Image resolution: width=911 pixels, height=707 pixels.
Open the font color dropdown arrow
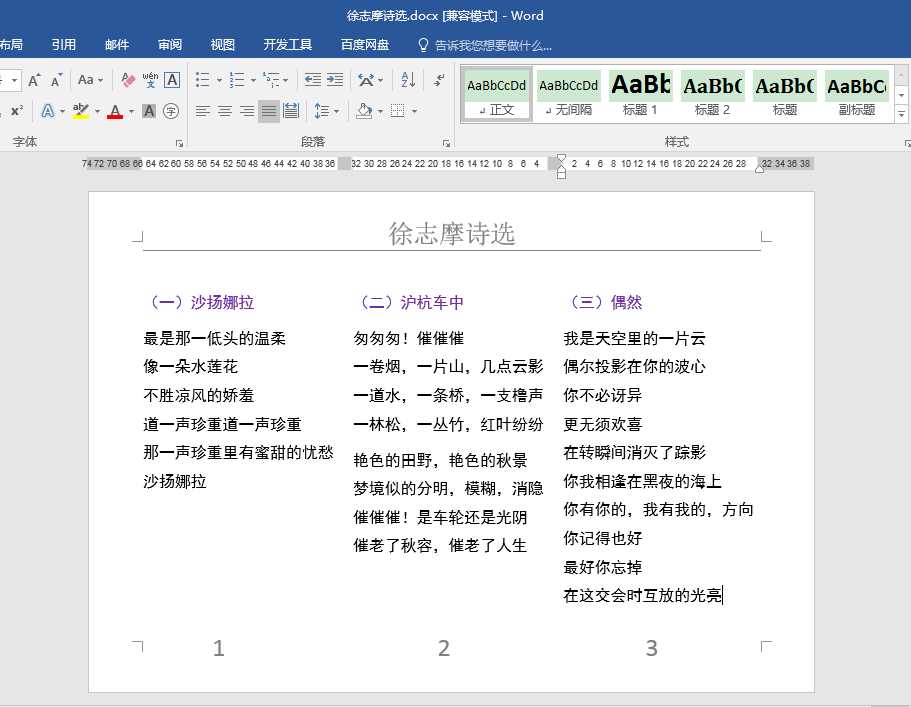(130, 112)
